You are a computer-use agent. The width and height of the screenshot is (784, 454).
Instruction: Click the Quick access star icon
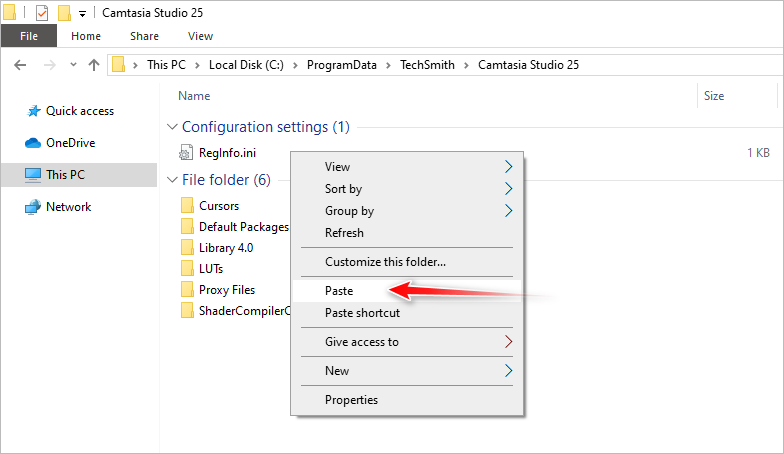(33, 111)
